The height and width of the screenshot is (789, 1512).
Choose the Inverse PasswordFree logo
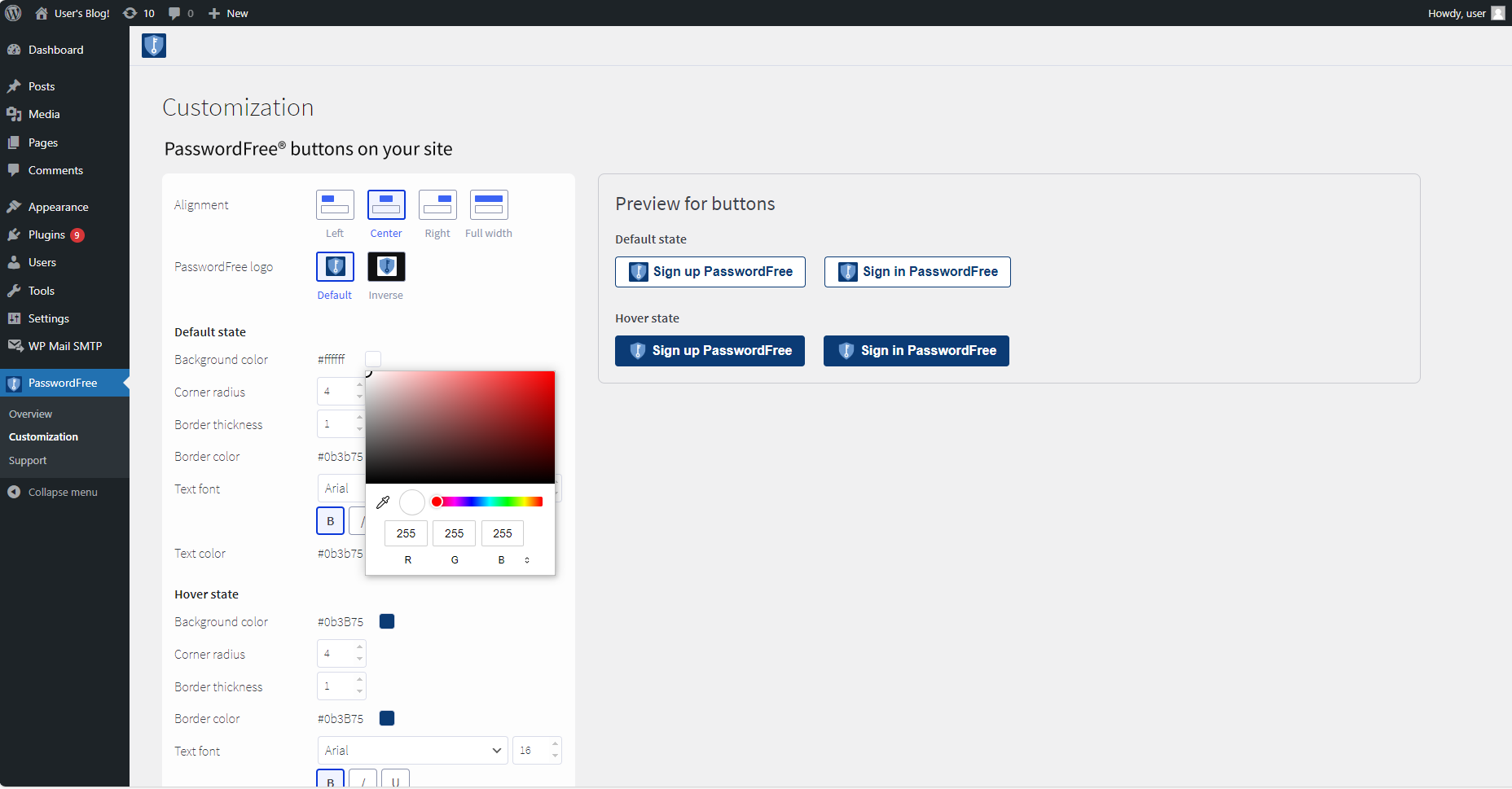point(386,266)
